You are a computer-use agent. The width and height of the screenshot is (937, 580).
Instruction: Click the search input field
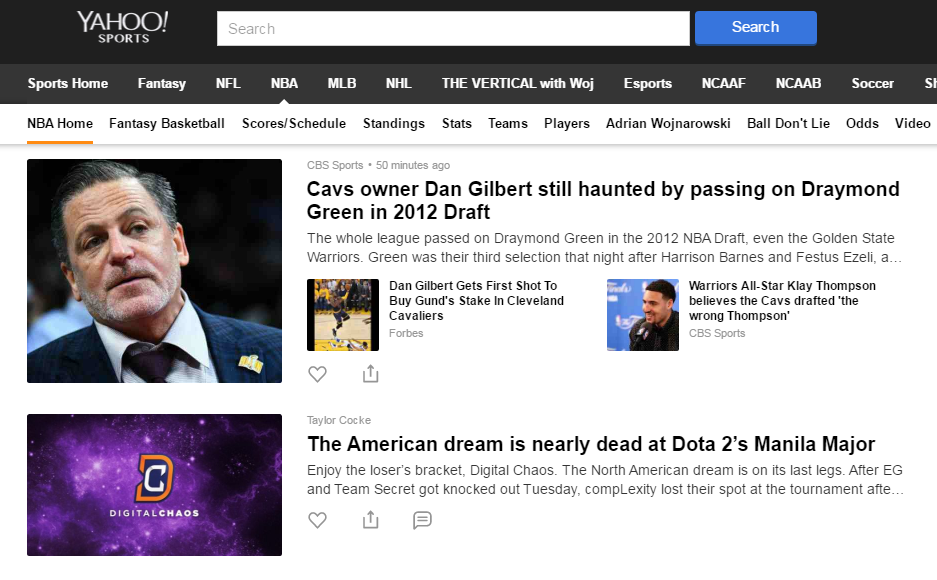point(453,29)
